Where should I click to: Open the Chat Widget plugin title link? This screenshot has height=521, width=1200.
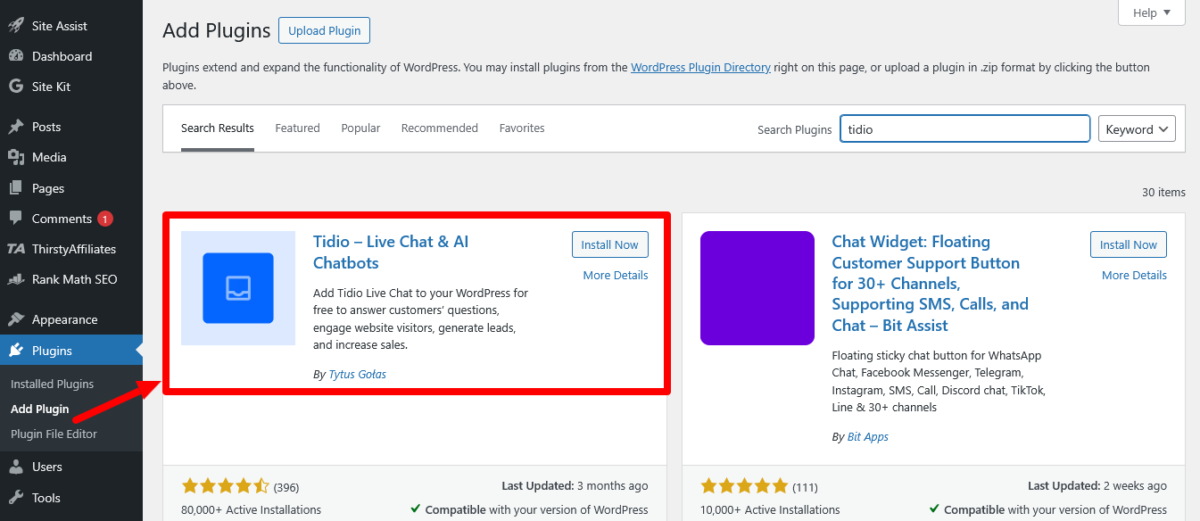pyautogui.click(x=930, y=283)
